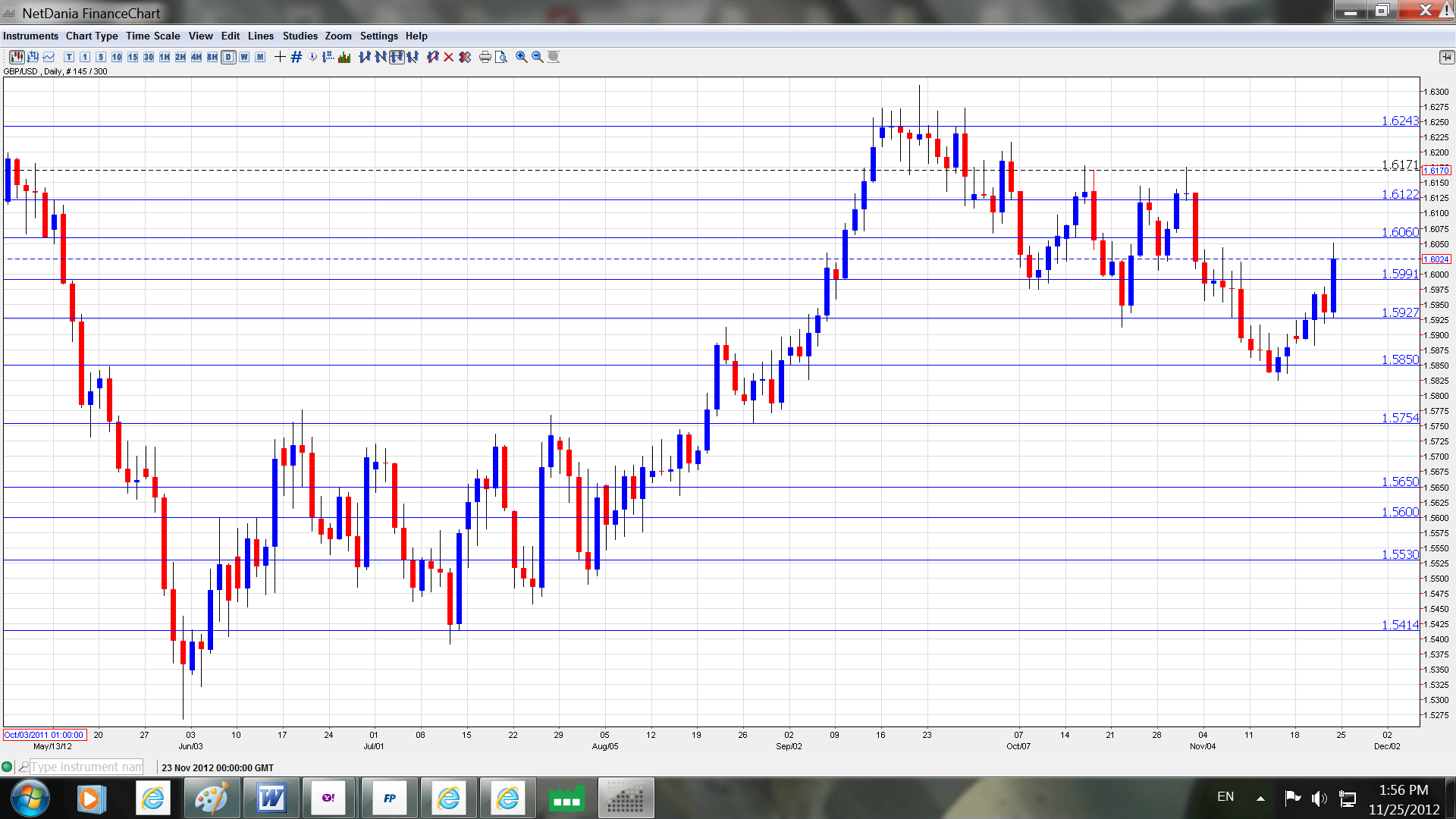Screen dimensions: 1456x819
Task: Reset zoom icon
Action: [554, 57]
